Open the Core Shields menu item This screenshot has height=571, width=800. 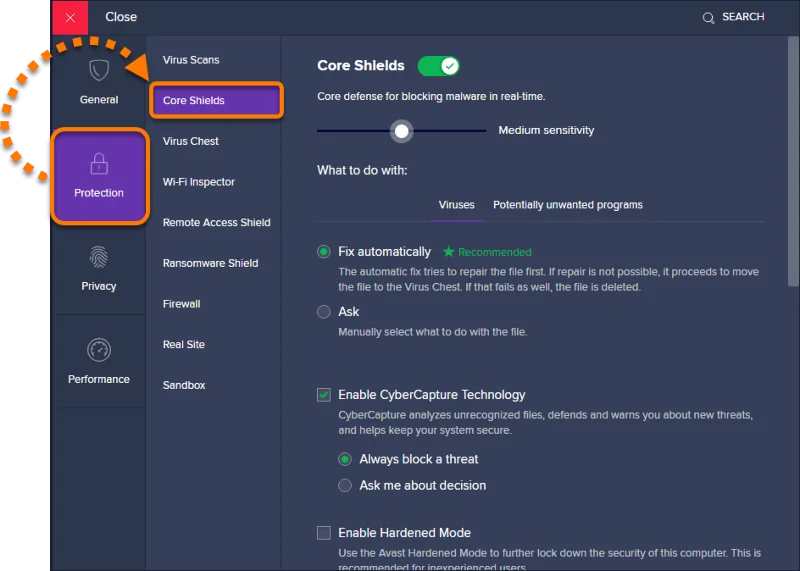[216, 101]
